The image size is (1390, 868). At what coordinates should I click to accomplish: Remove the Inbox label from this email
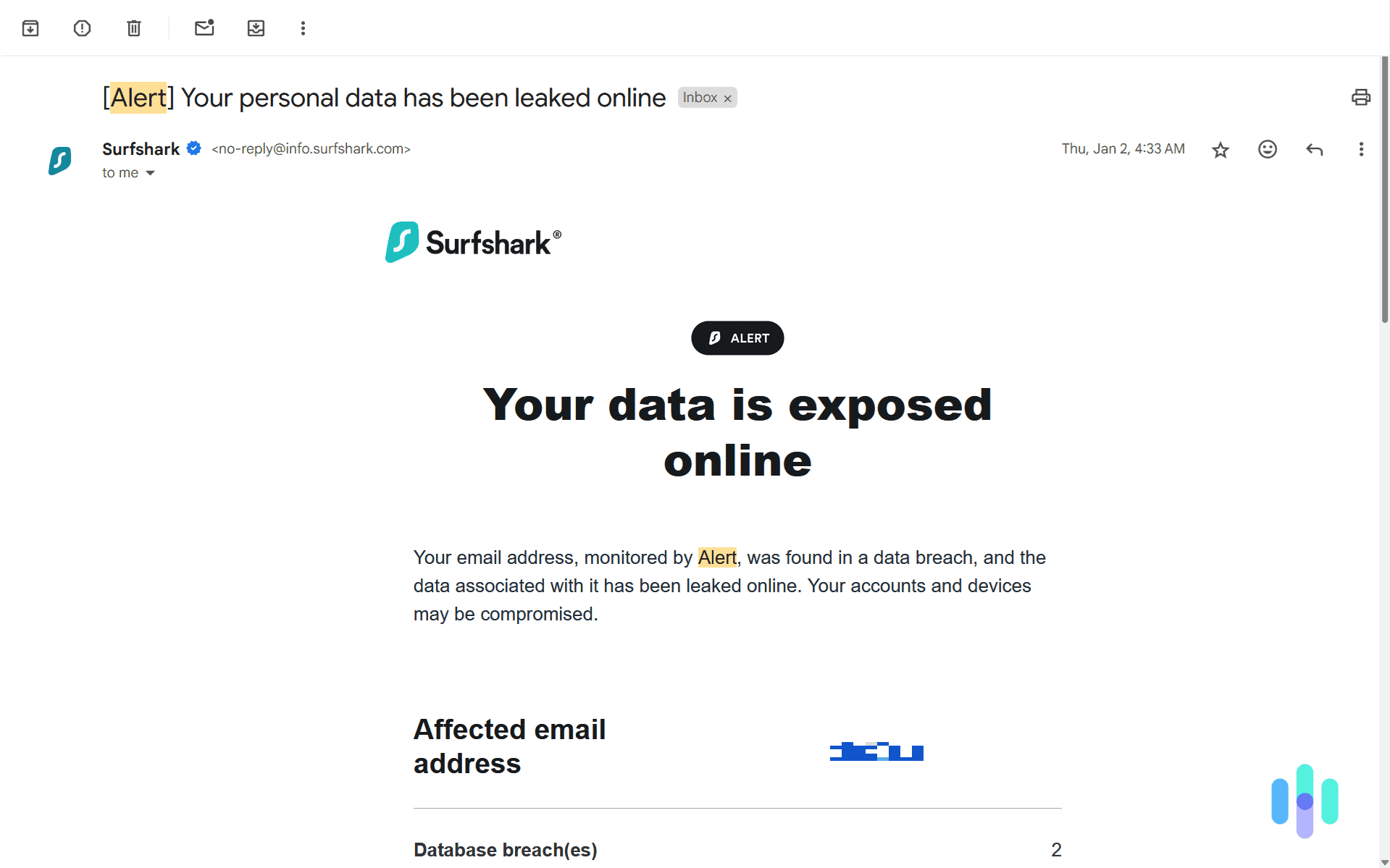[x=727, y=98]
